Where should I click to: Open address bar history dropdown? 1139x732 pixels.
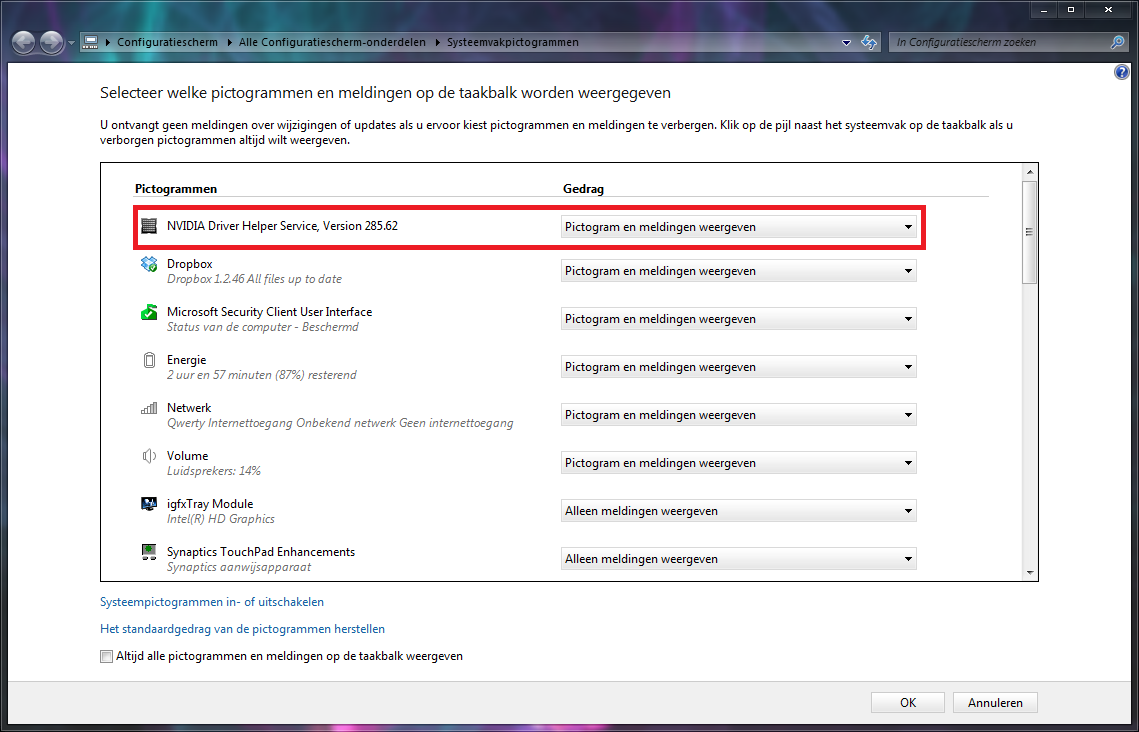(x=846, y=43)
